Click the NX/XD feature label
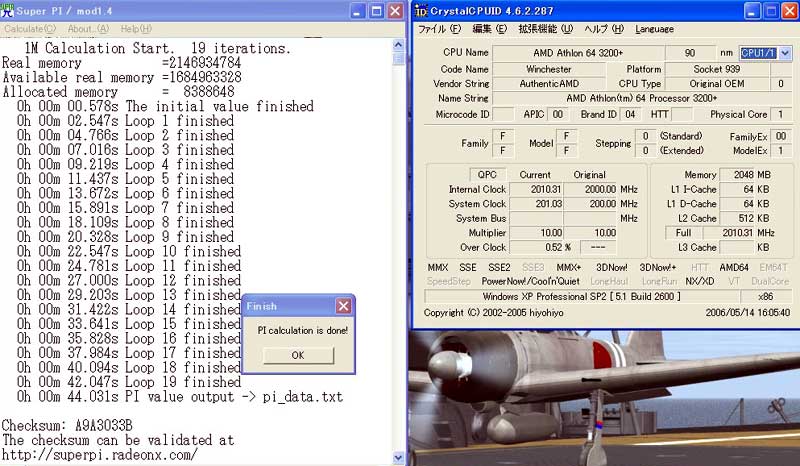This screenshot has width=800, height=466. 699,281
